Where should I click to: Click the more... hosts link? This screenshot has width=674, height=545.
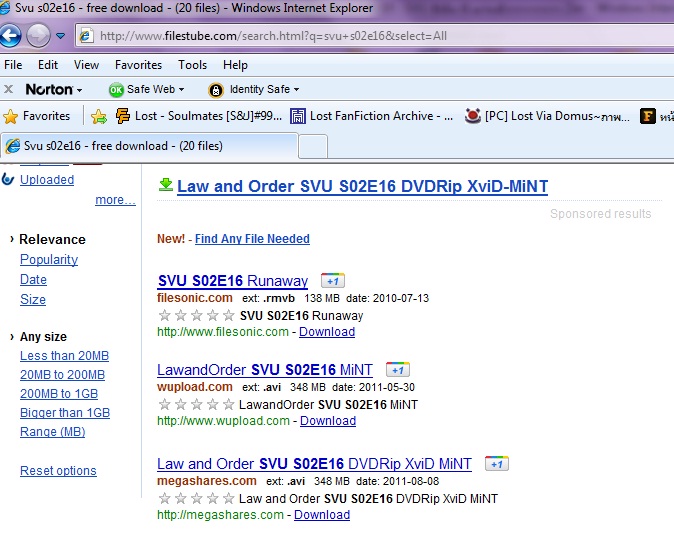[115, 200]
